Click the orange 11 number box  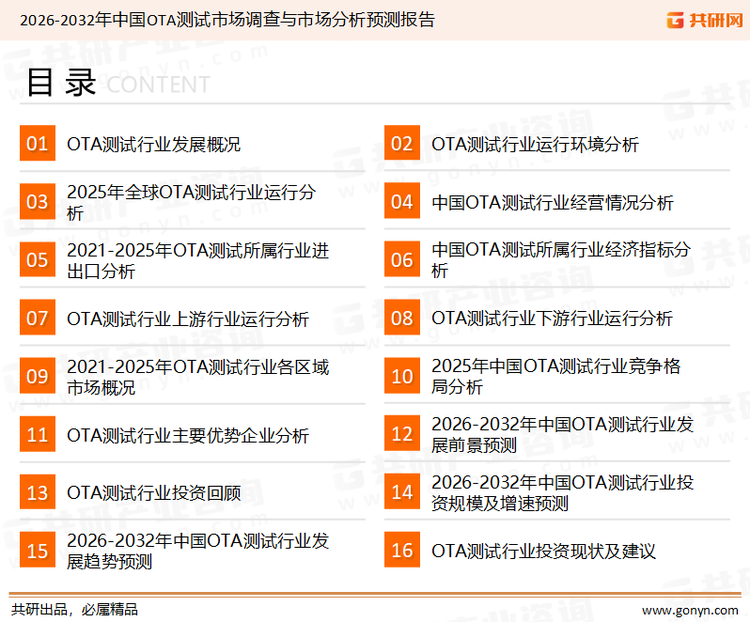click(37, 434)
